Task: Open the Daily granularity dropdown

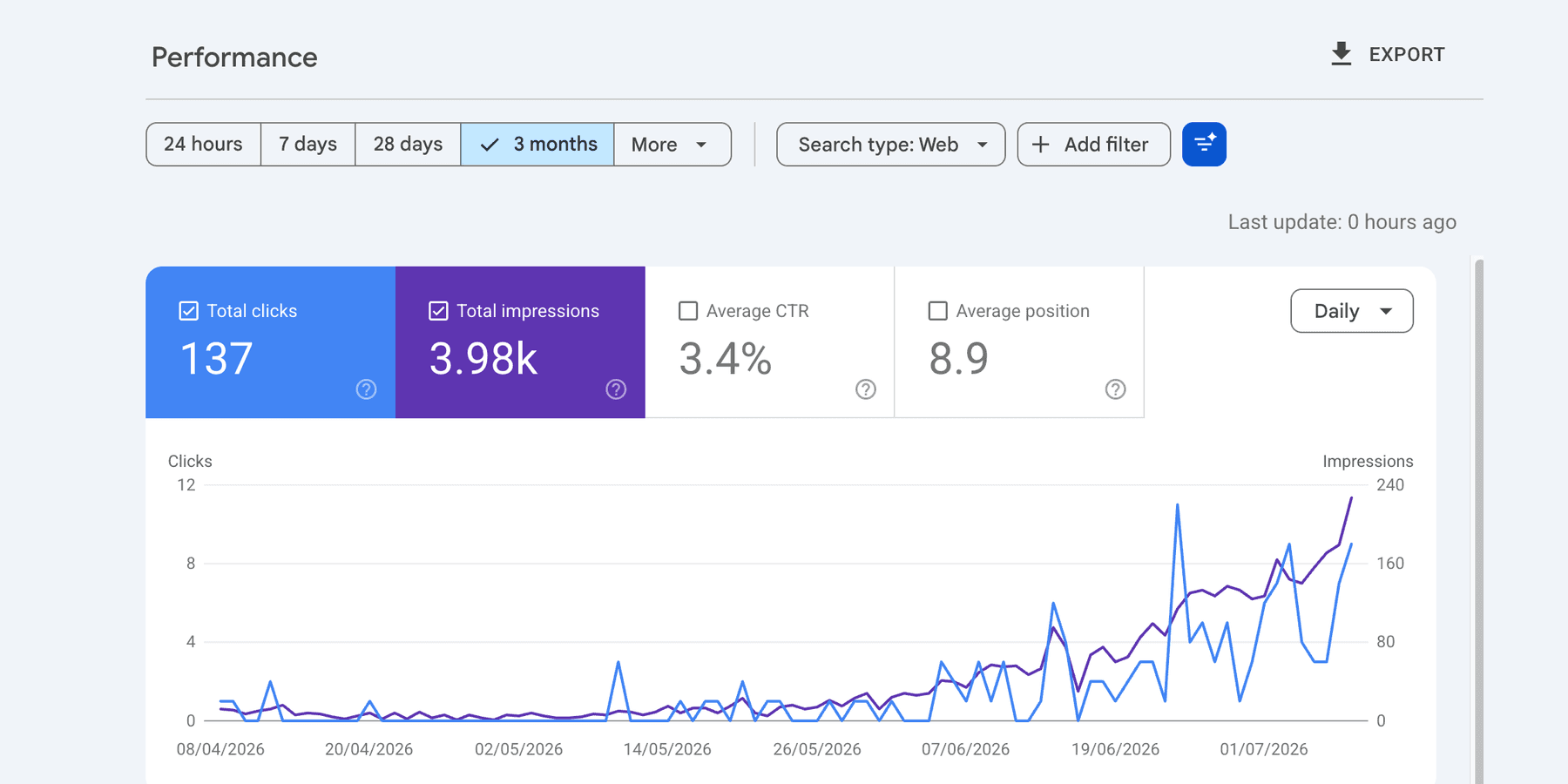Action: pos(1352,311)
